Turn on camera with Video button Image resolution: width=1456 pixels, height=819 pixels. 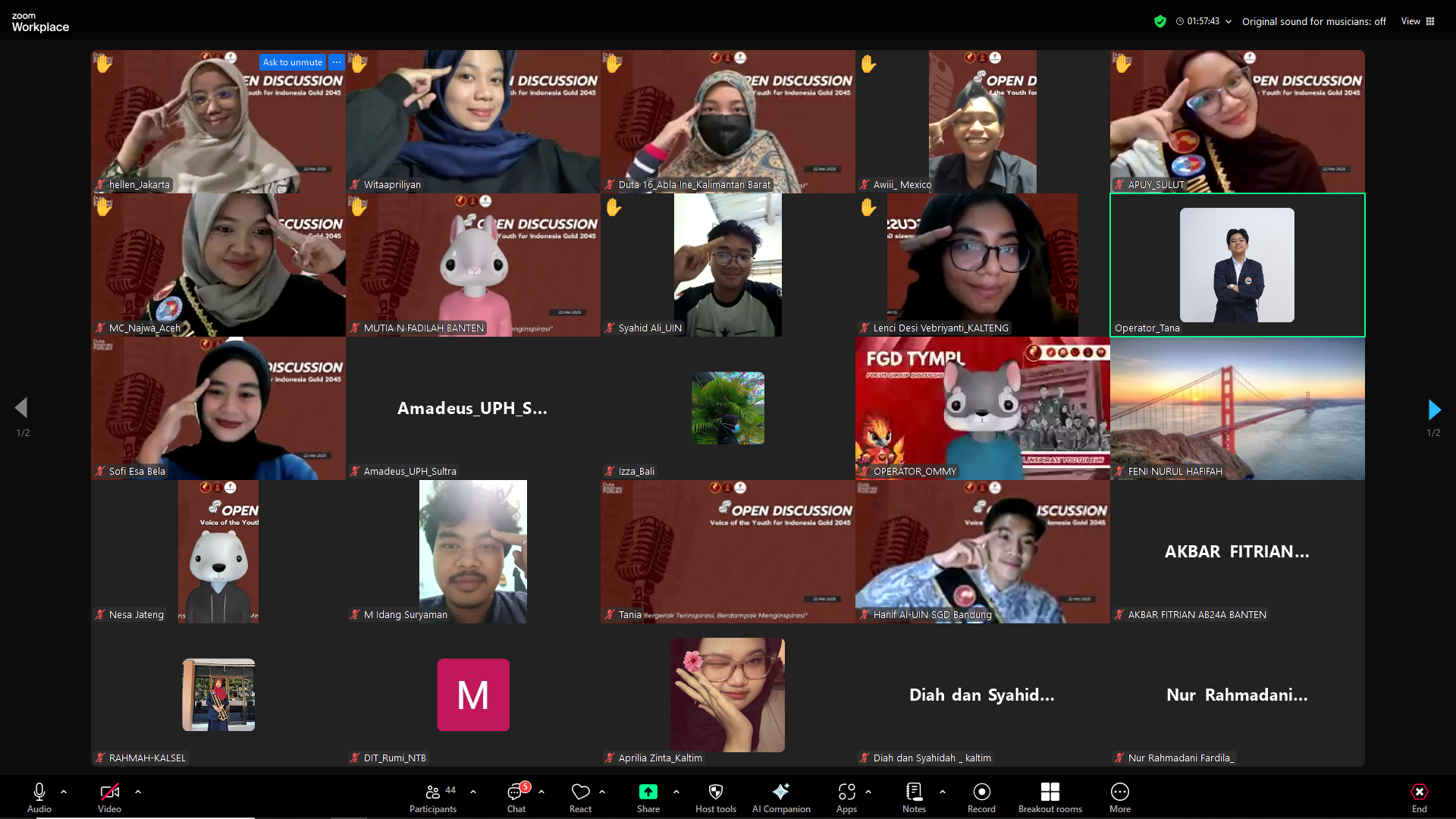coord(109,792)
